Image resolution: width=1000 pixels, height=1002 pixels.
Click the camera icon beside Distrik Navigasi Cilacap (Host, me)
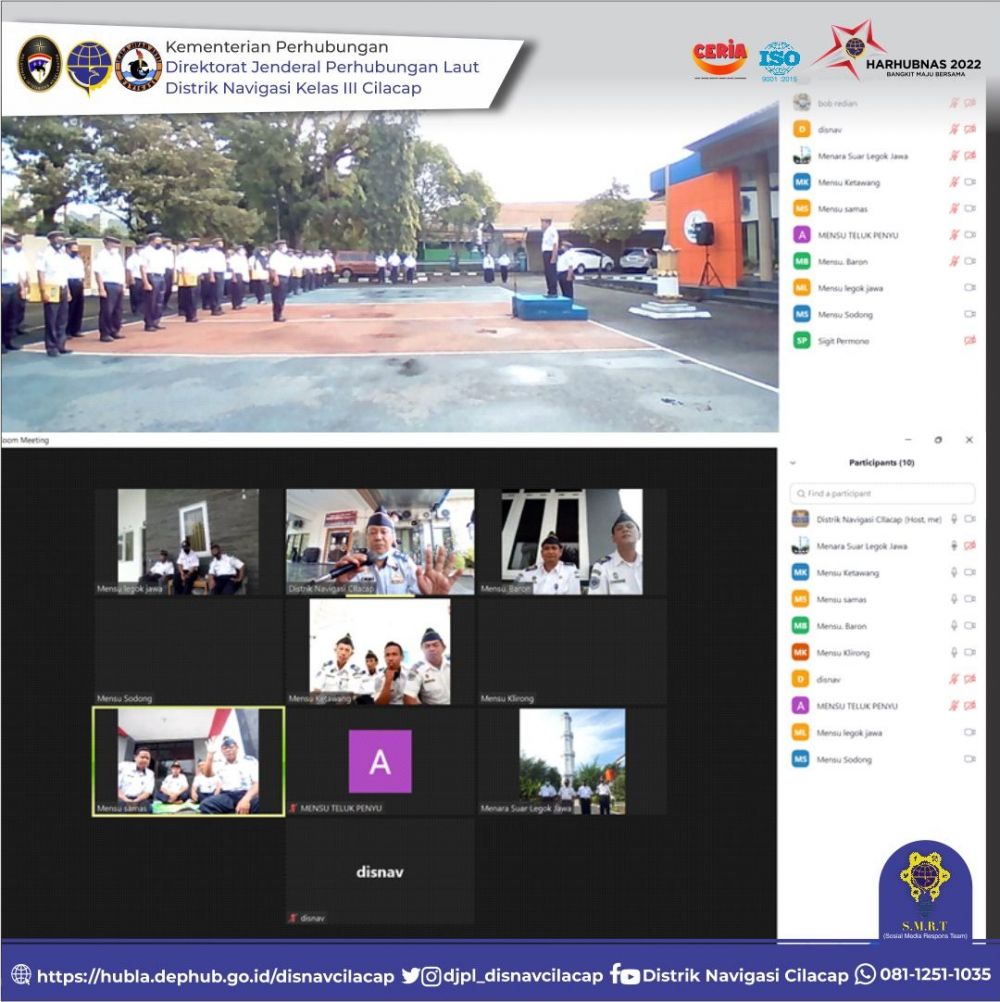[x=970, y=519]
